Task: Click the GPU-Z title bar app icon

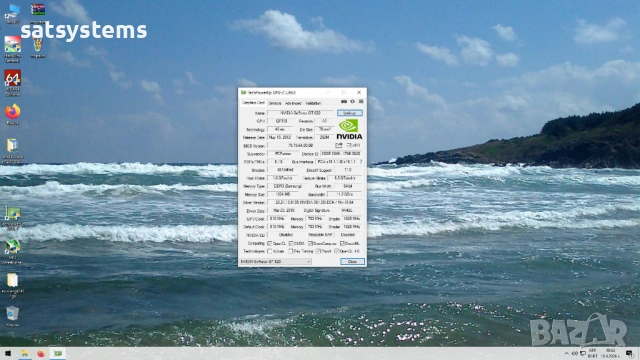Action: coord(243,93)
